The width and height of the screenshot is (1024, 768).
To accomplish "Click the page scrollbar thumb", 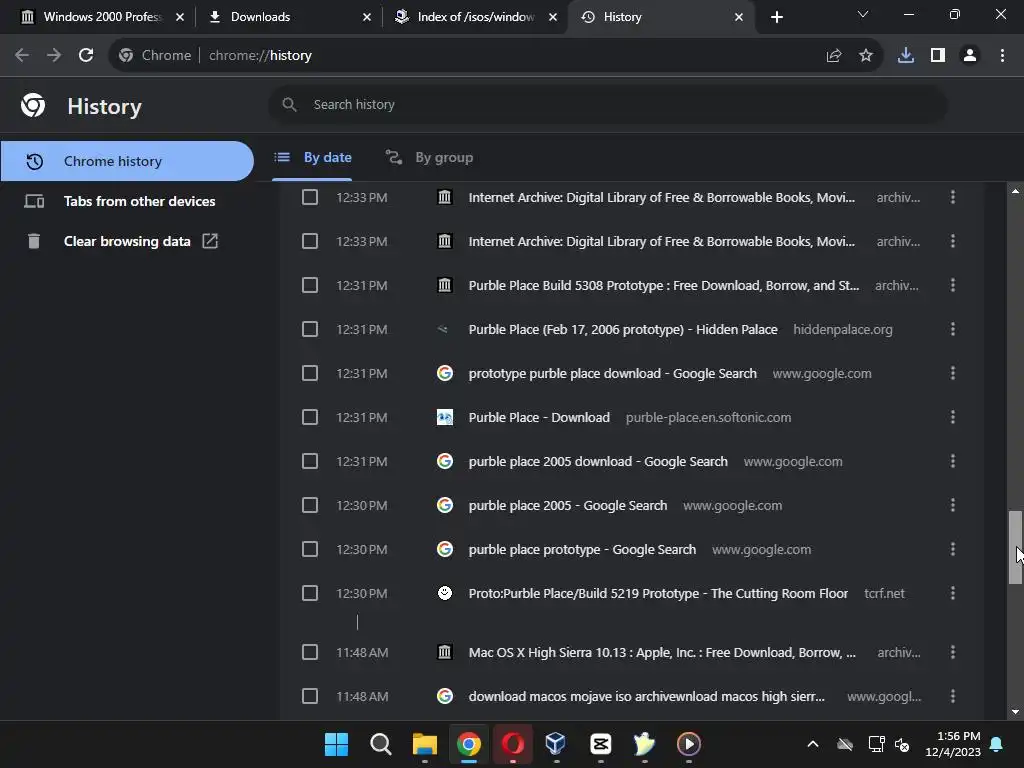I will [x=1015, y=547].
